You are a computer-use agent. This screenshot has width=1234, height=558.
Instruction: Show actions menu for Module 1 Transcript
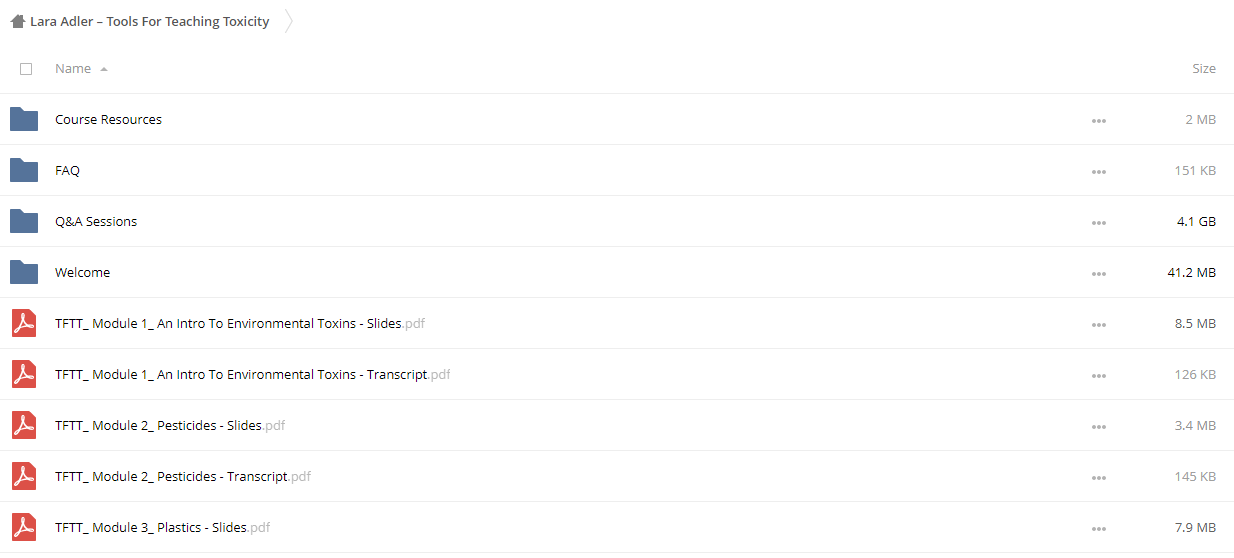(1099, 376)
